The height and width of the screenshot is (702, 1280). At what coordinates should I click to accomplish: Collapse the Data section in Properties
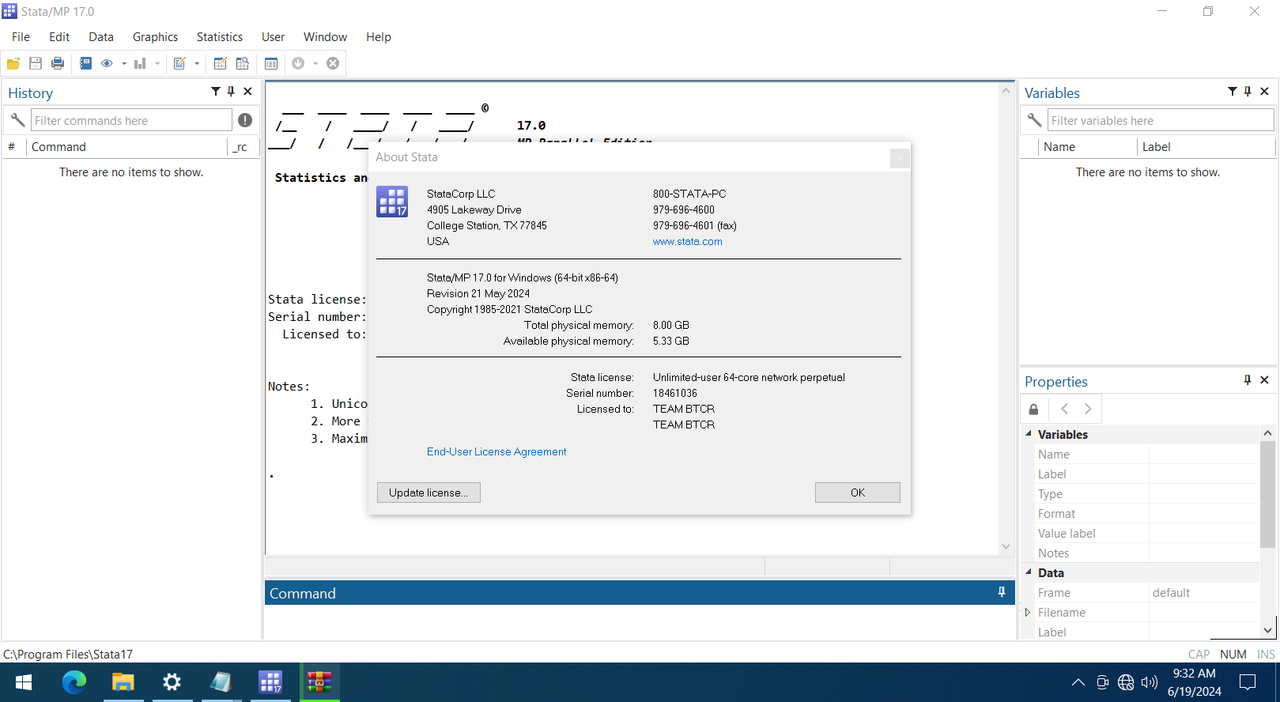pyautogui.click(x=1029, y=573)
